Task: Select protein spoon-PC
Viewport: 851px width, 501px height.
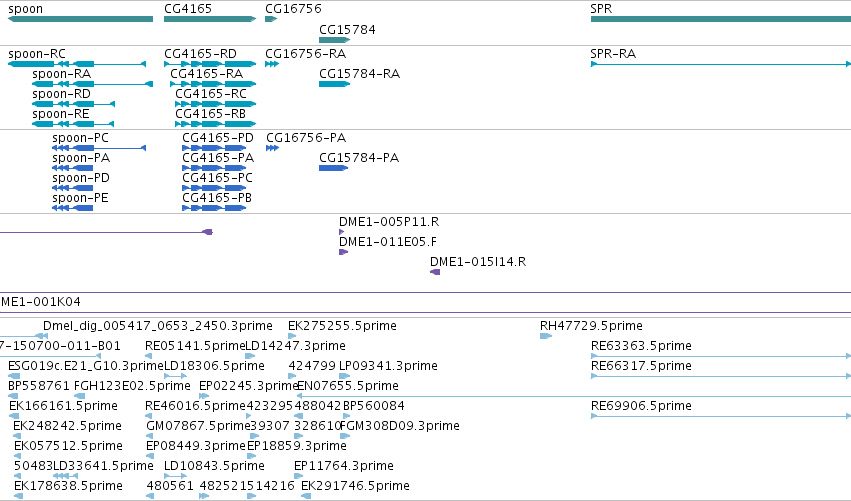Action: (x=99, y=148)
